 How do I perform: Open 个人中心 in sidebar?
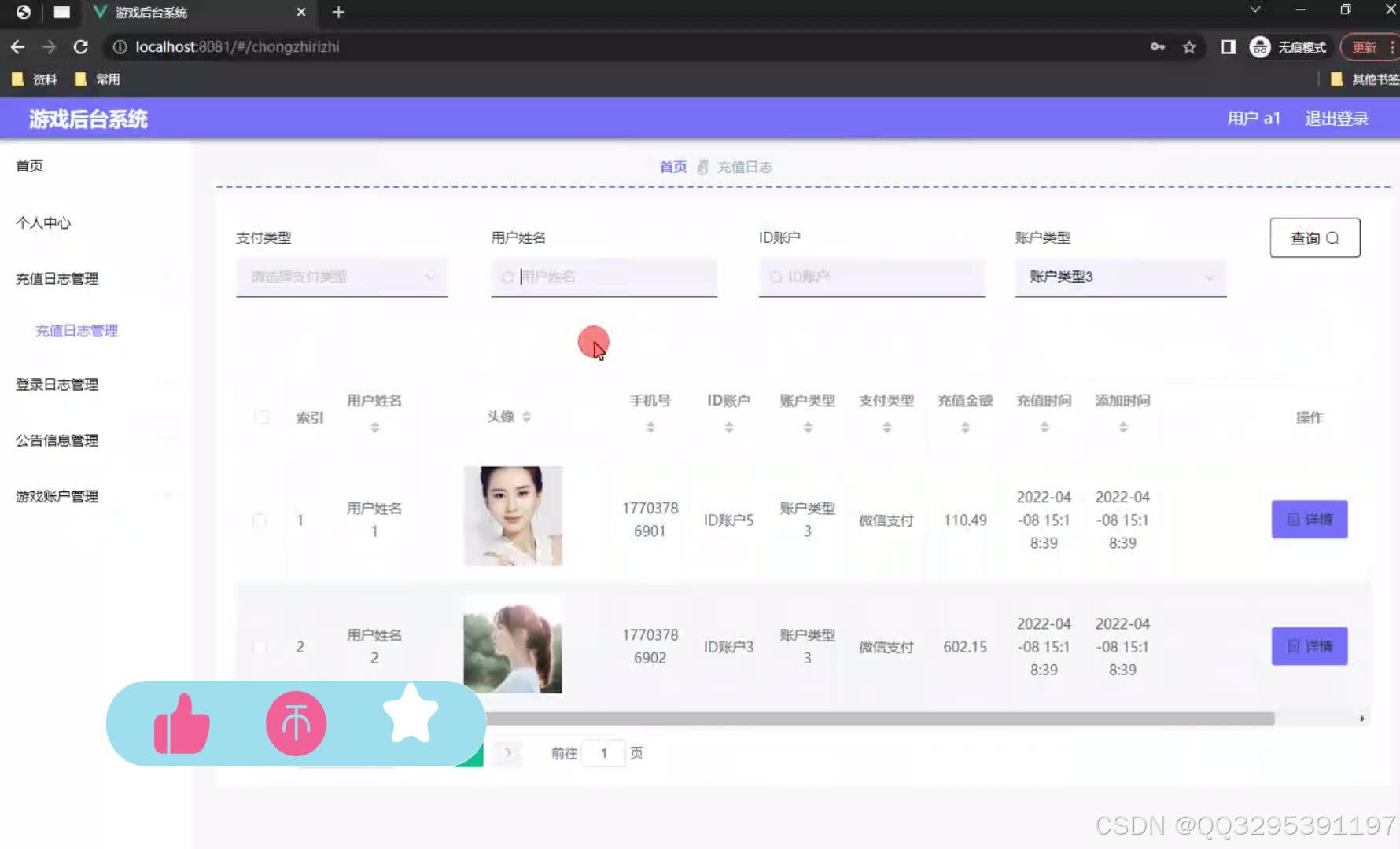pos(43,223)
